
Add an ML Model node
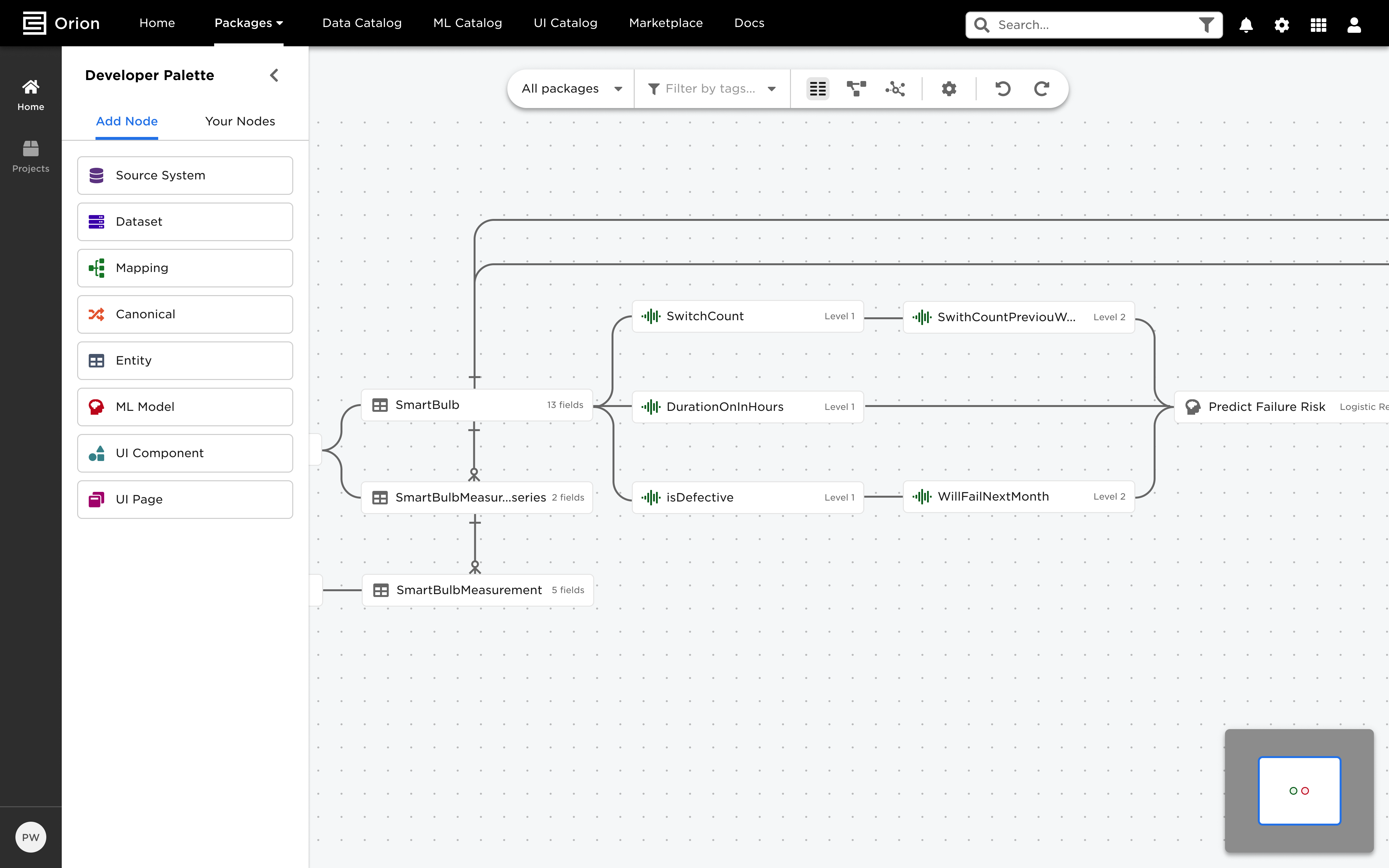coord(185,407)
